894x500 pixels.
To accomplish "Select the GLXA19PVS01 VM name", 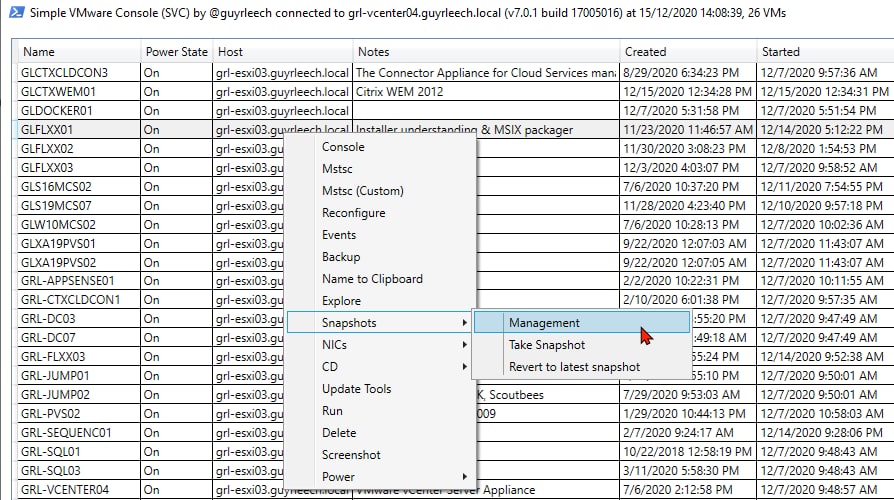I will (58, 243).
